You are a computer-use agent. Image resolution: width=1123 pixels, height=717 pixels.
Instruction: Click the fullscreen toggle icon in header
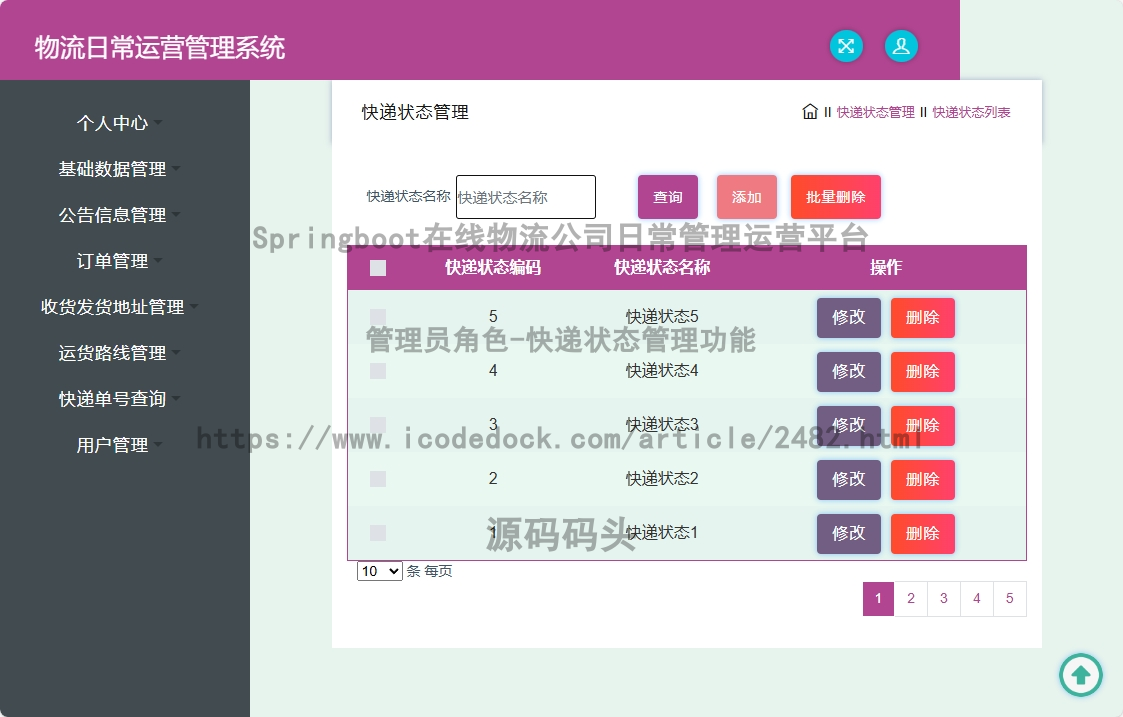(846, 47)
